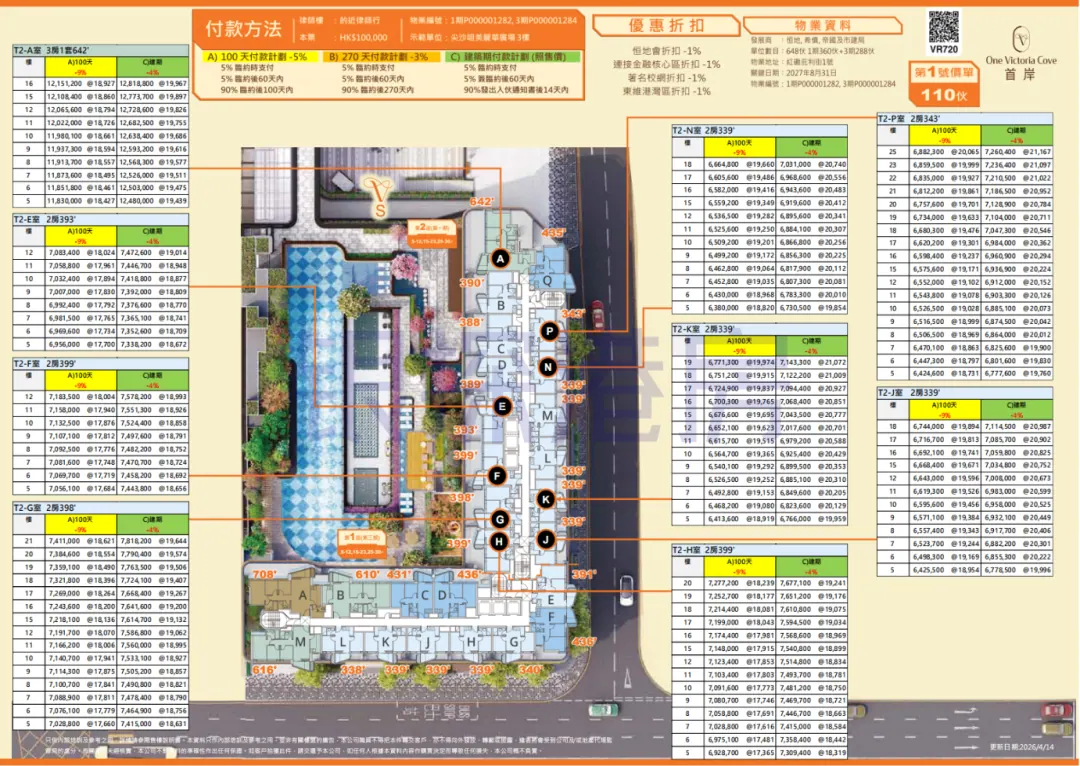The height and width of the screenshot is (766, 1080).
Task: Click the T2-H室 2房399' table title
Action: [x=760, y=550]
